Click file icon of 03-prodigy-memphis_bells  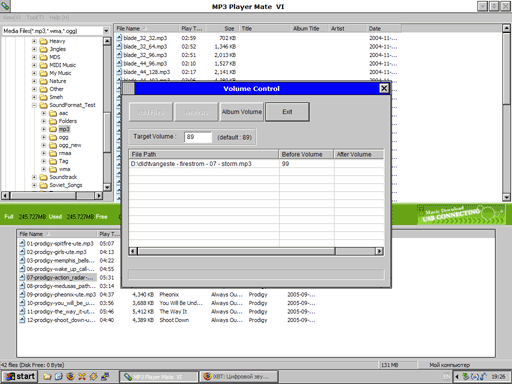pos(22,260)
